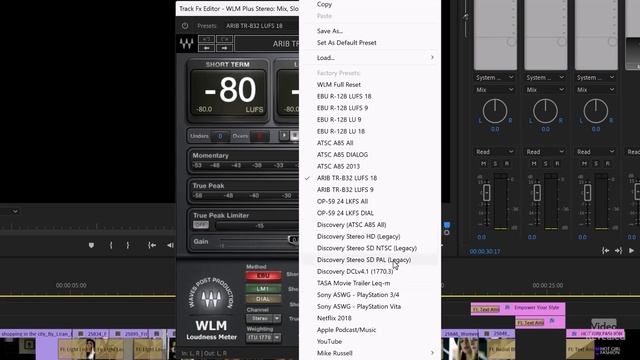640x360 pixels.
Task: Click Go to Out in the audio mixer
Action: (x=618, y=251)
